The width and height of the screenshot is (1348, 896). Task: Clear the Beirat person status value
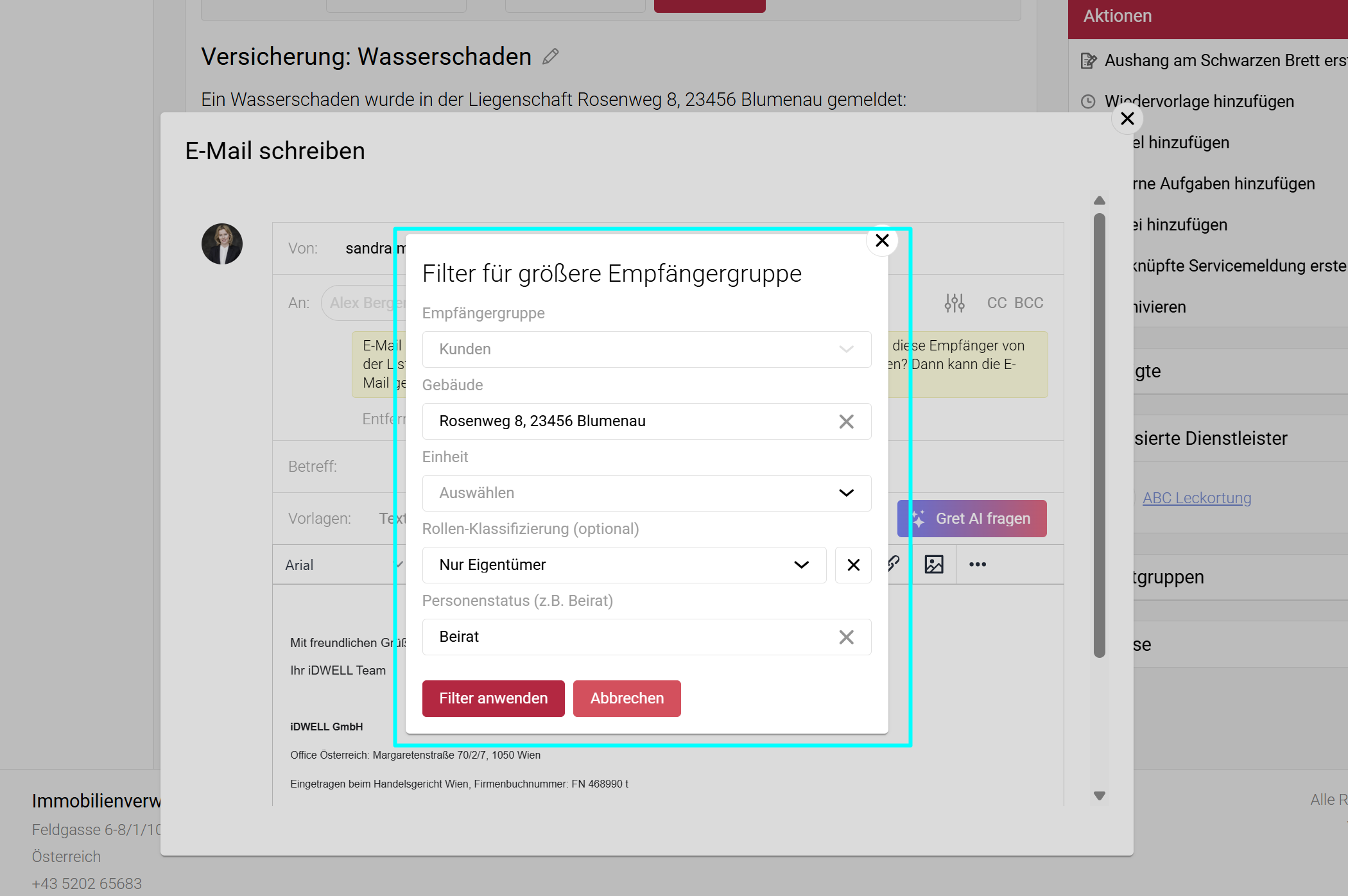[x=846, y=637]
